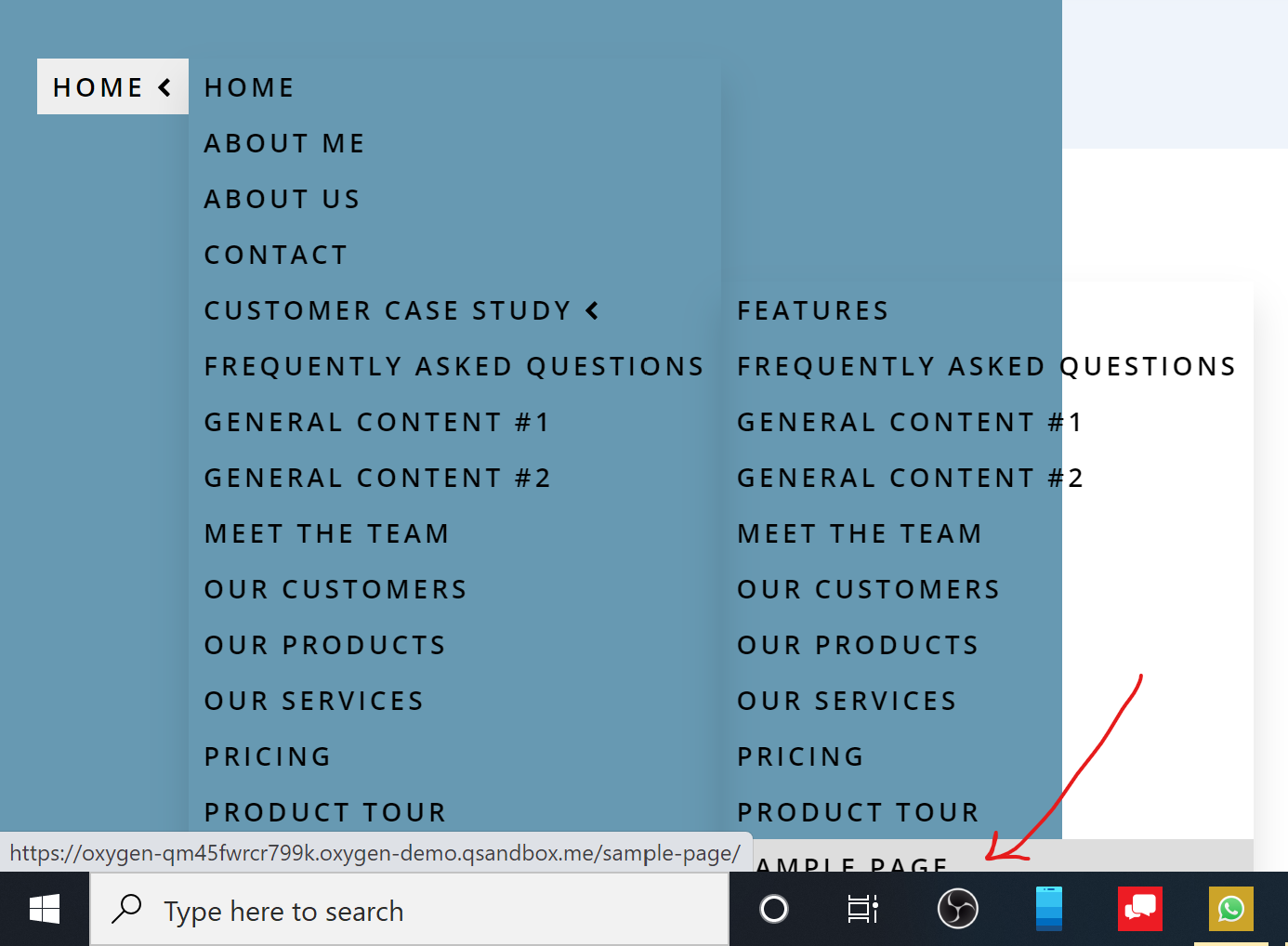Click FREQUENTLY ASKED QUESTIONS menu entry
The width and height of the screenshot is (1288, 946).
click(x=453, y=365)
